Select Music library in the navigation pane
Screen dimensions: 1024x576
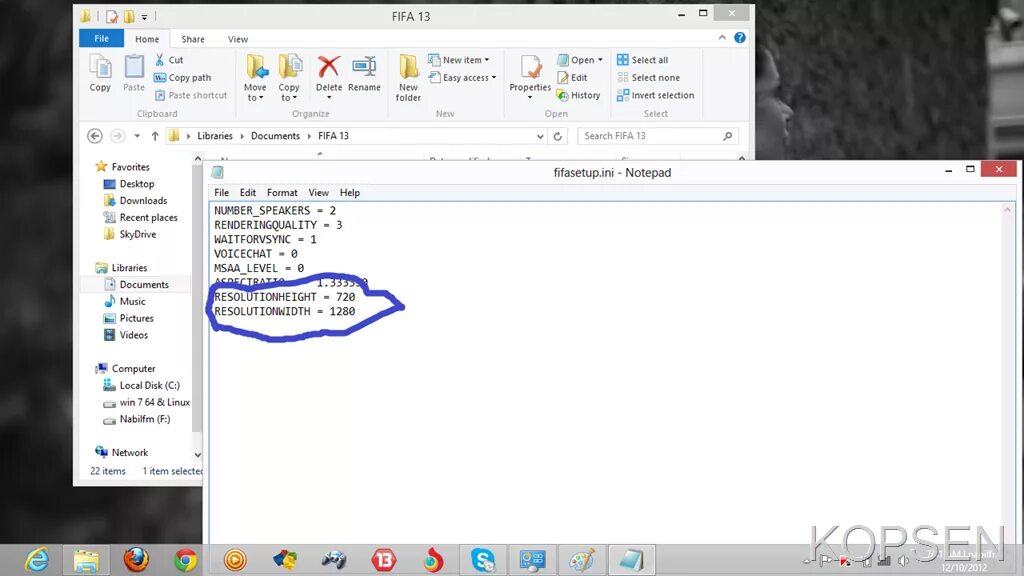tap(132, 301)
